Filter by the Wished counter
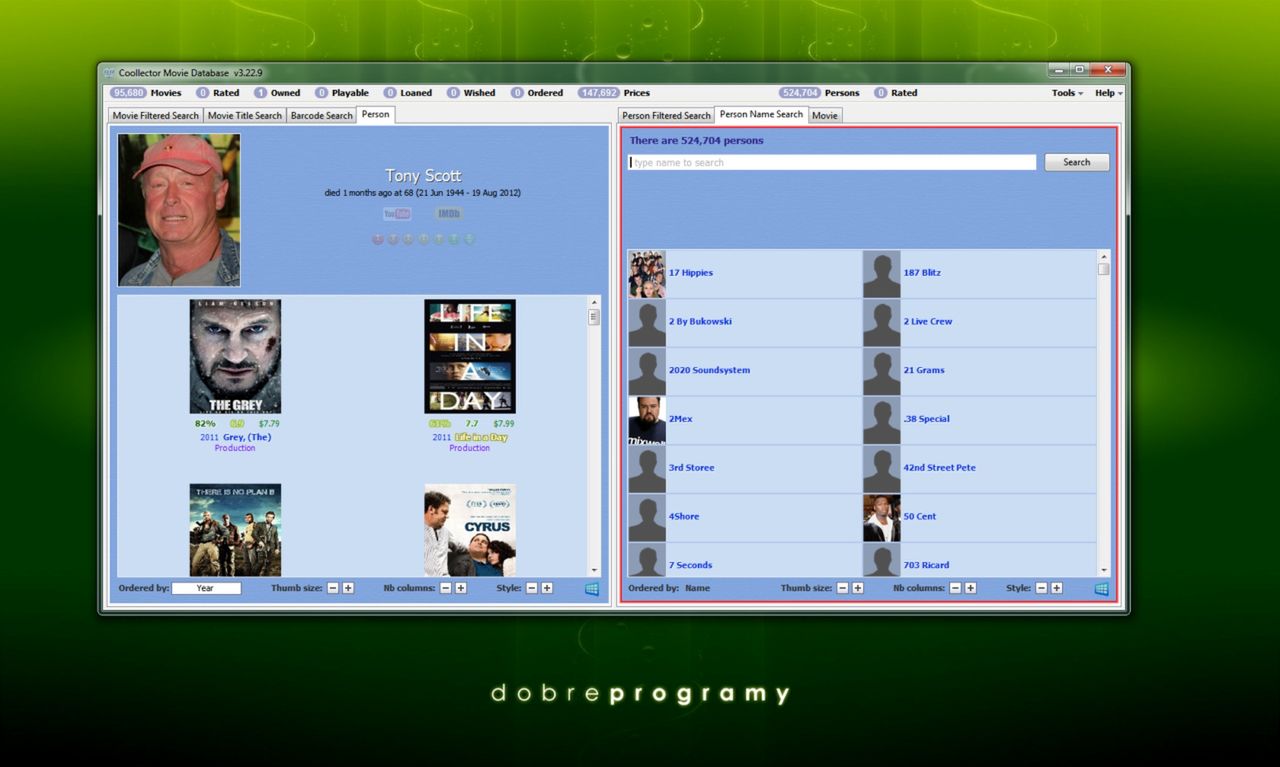1280x767 pixels. pyautogui.click(x=471, y=93)
